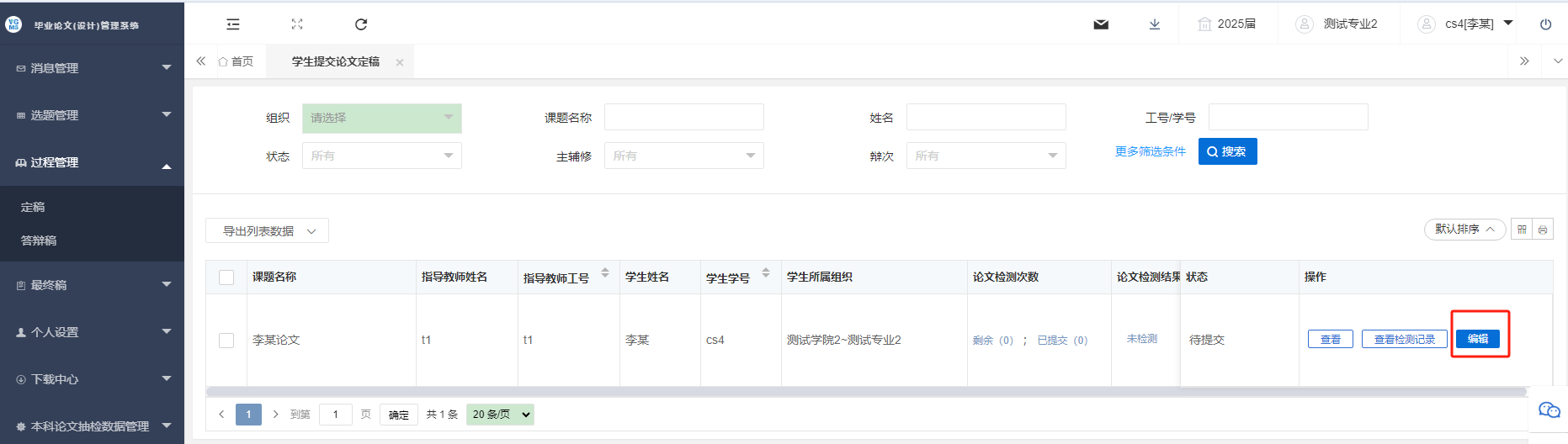Open the cs4[李某] user menu
The width and height of the screenshot is (1568, 444).
(x=1465, y=24)
